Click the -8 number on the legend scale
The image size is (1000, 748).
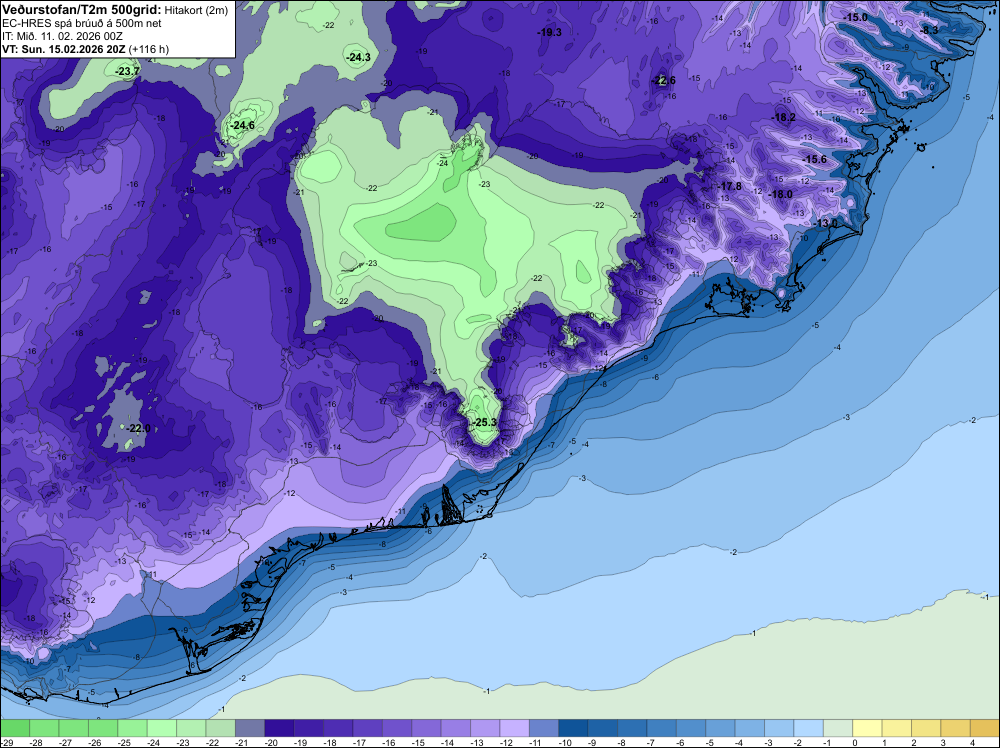(624, 742)
